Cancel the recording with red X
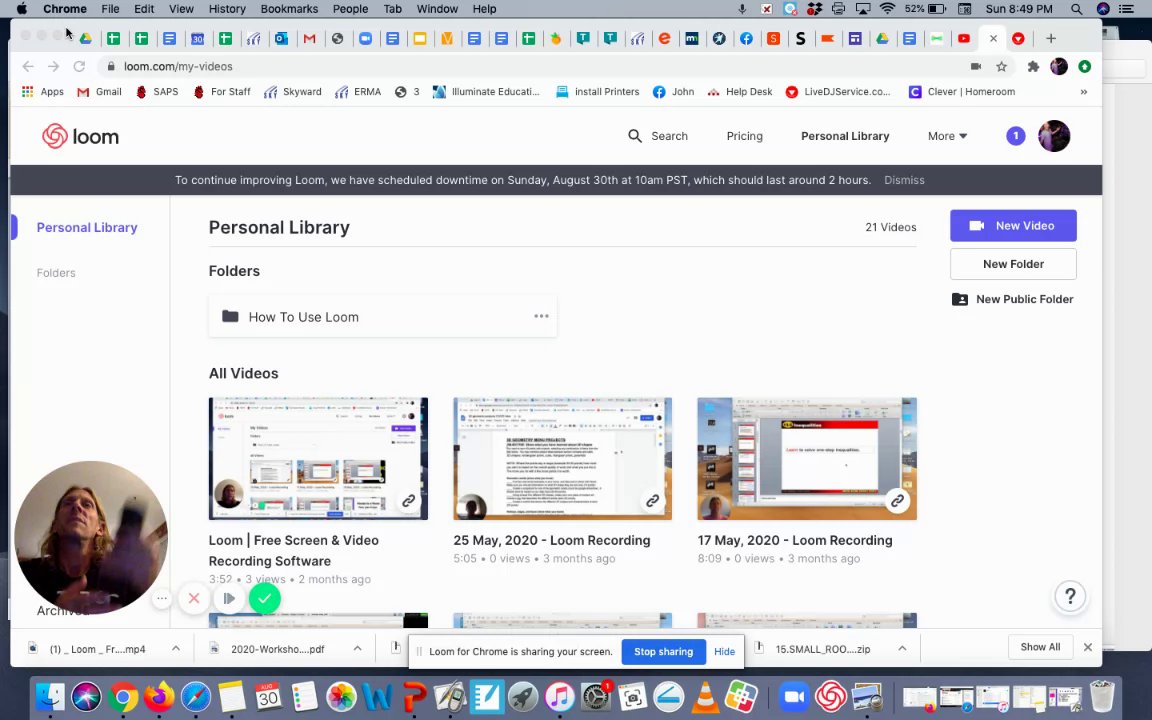 (194, 598)
